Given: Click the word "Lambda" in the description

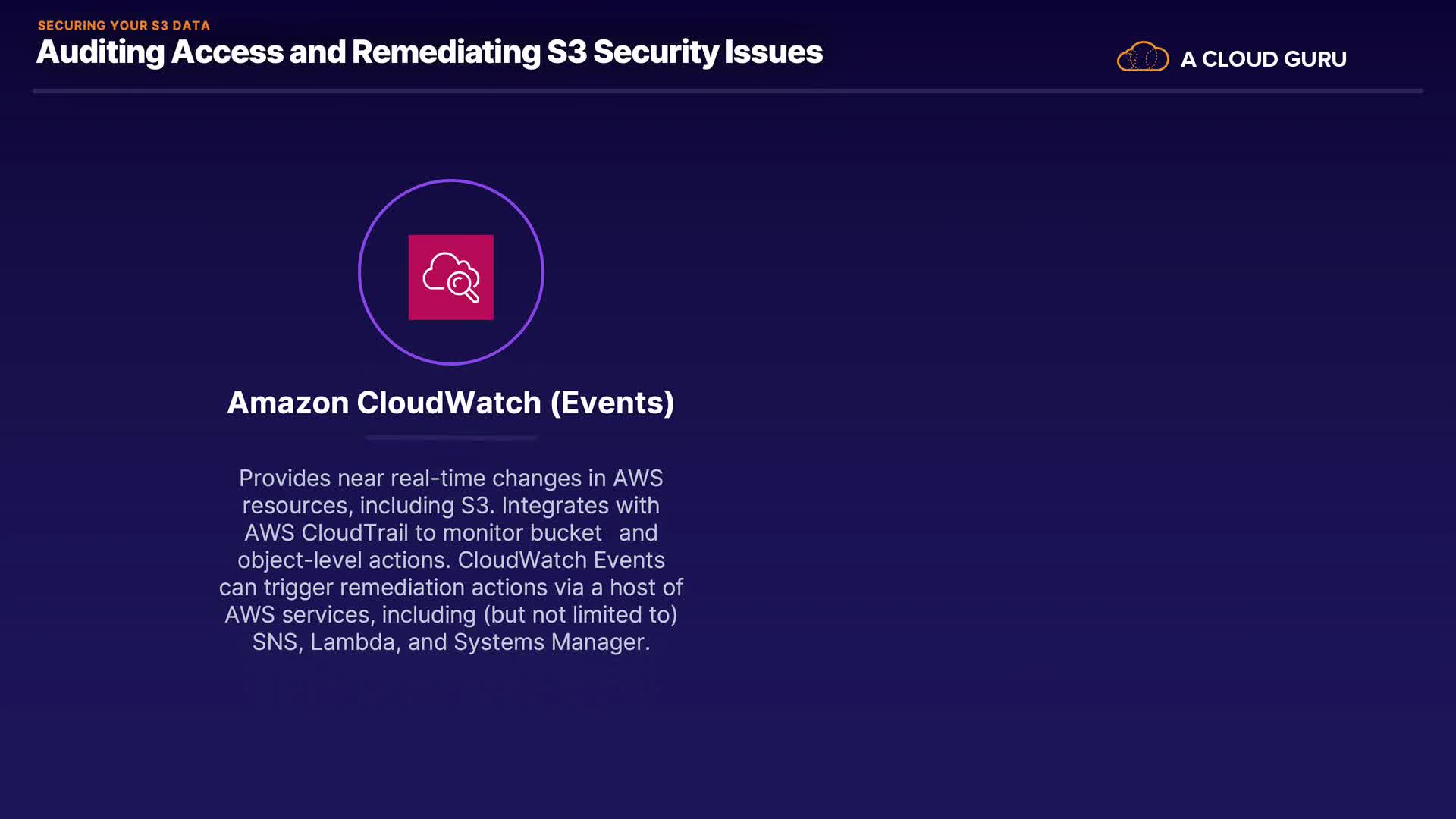Looking at the screenshot, I should 353,642.
